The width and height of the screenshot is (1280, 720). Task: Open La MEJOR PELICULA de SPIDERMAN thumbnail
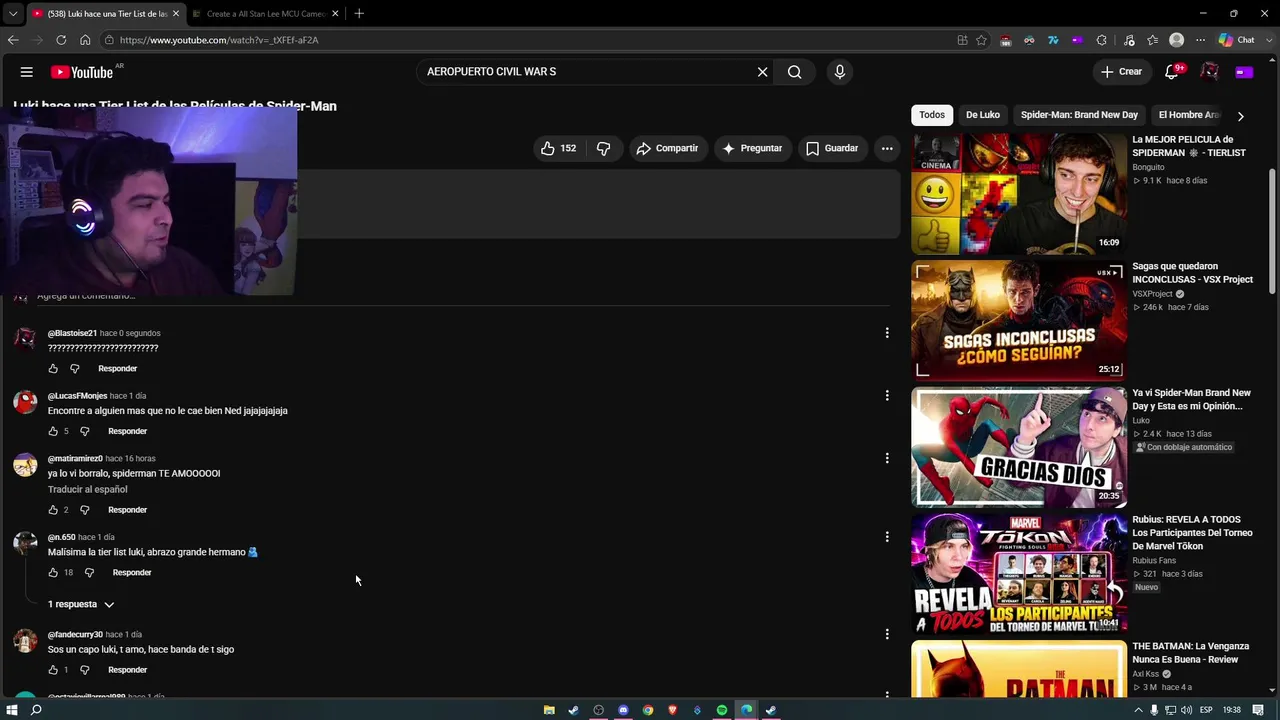1018,194
